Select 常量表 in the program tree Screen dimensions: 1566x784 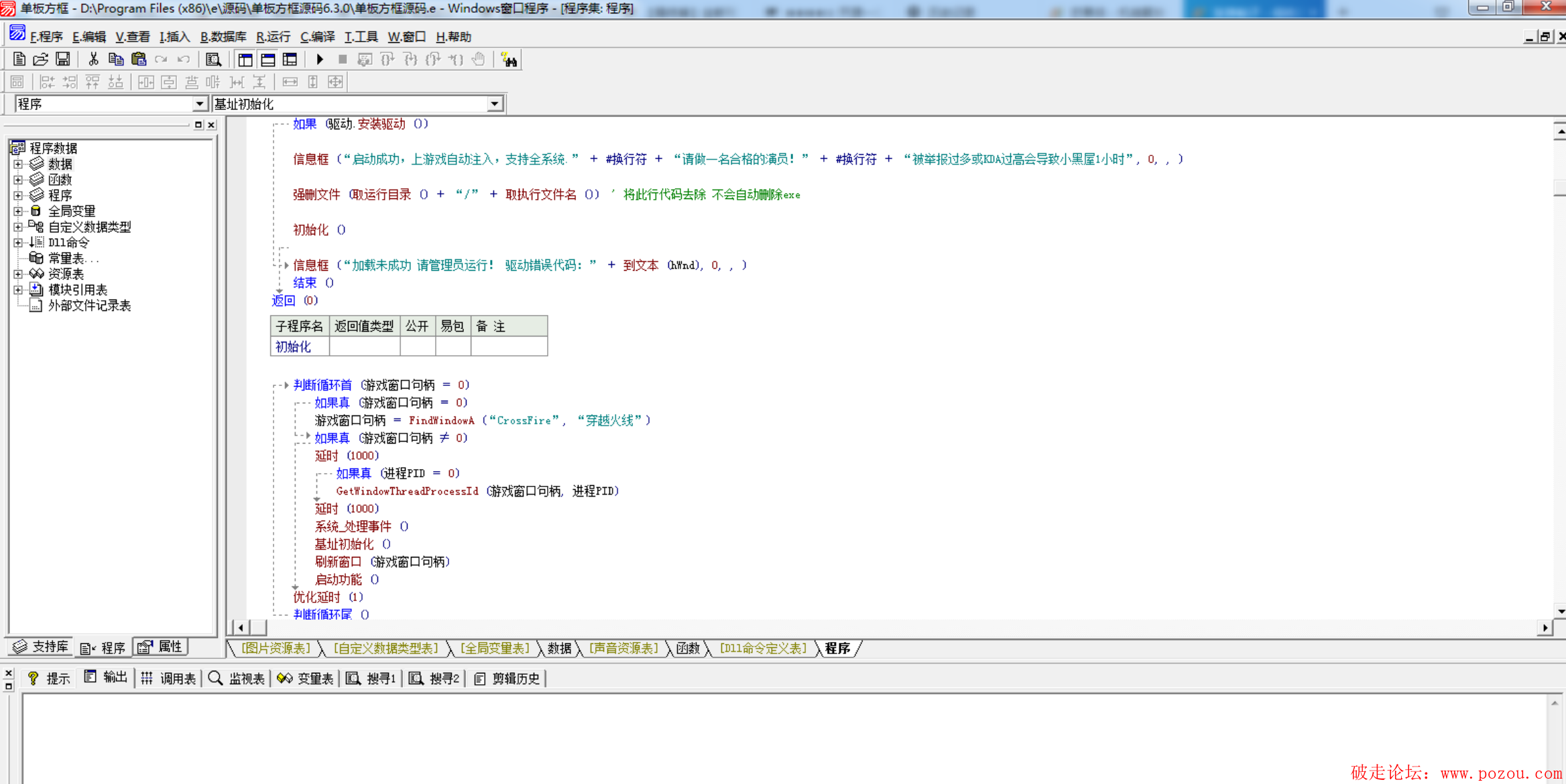click(73, 258)
